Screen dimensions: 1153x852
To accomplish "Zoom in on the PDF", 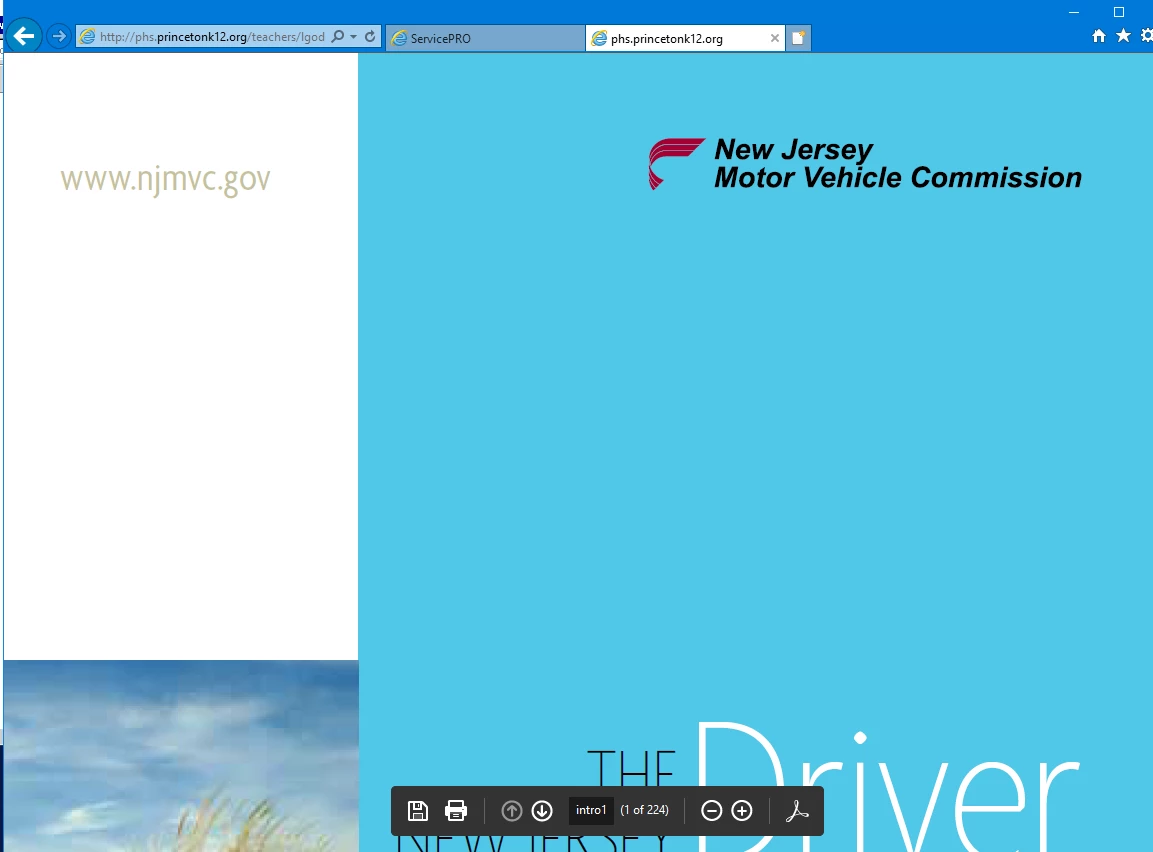I will [x=742, y=810].
